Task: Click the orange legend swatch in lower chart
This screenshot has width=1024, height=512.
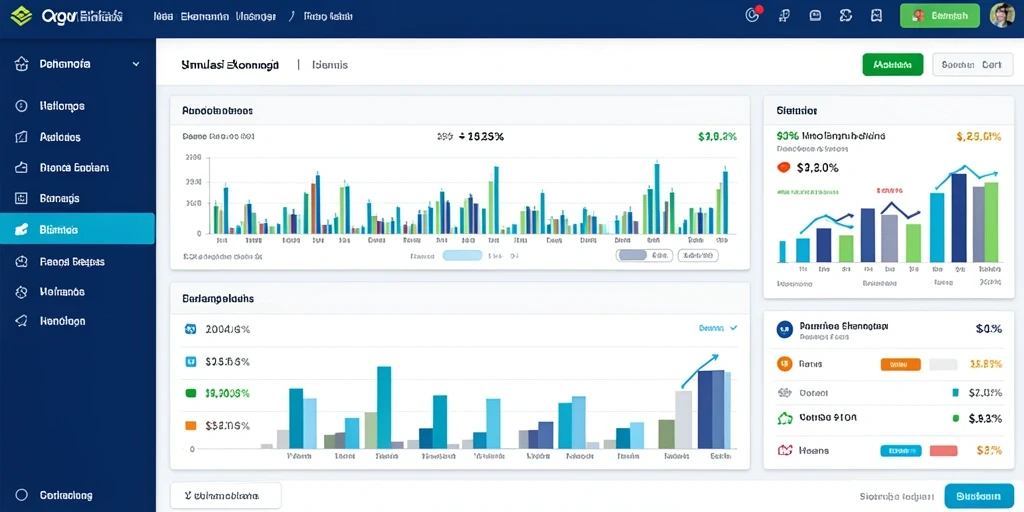Action: [x=191, y=425]
